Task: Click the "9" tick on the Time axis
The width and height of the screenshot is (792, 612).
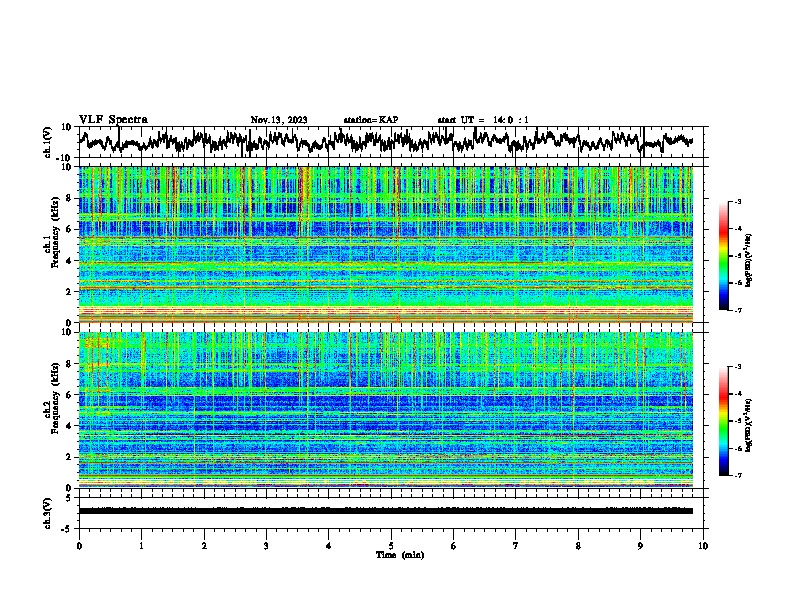Action: tap(640, 546)
